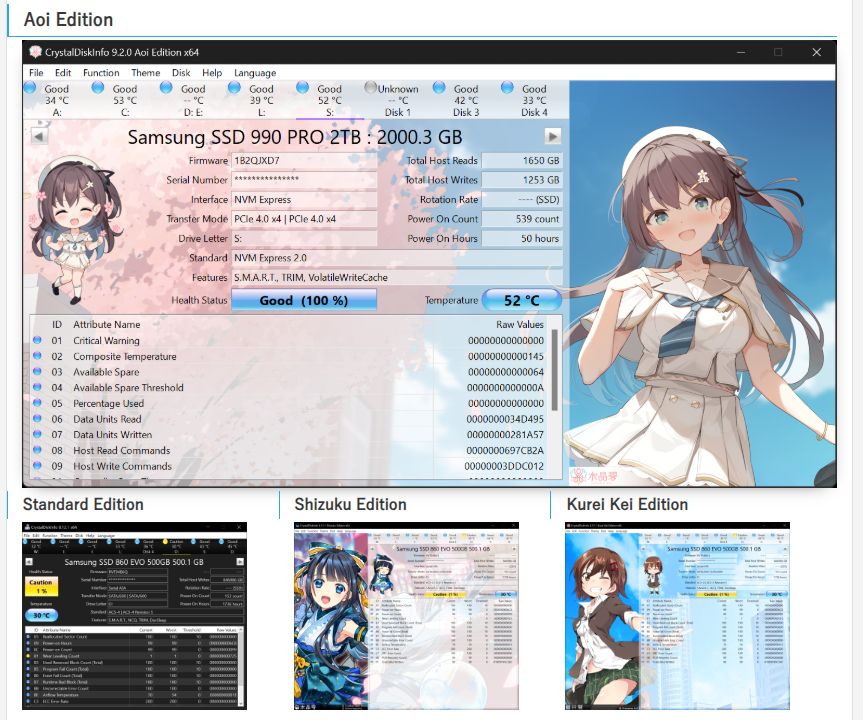The image size is (863, 720).
Task: Click the masked Serial Number field
Action: click(304, 180)
